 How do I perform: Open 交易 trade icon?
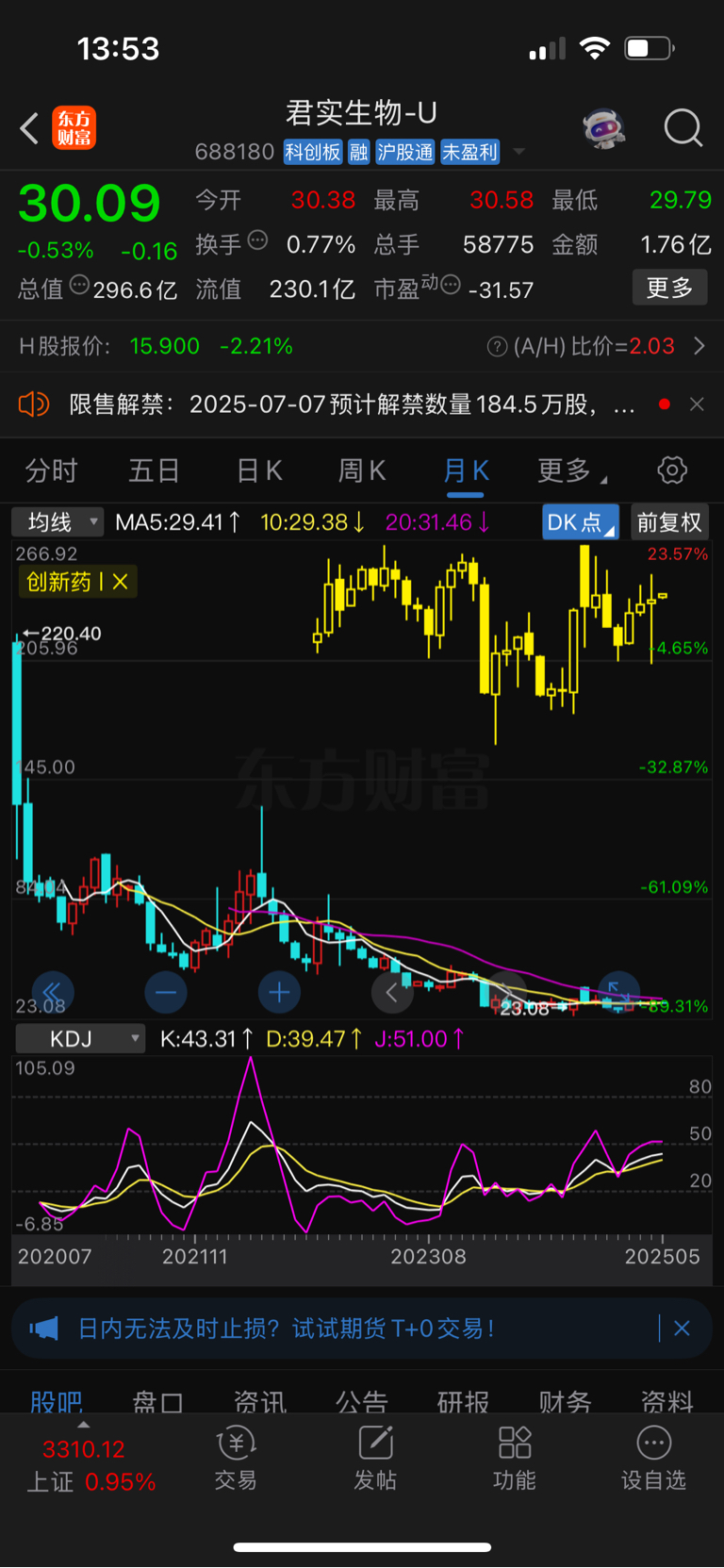click(x=236, y=1459)
